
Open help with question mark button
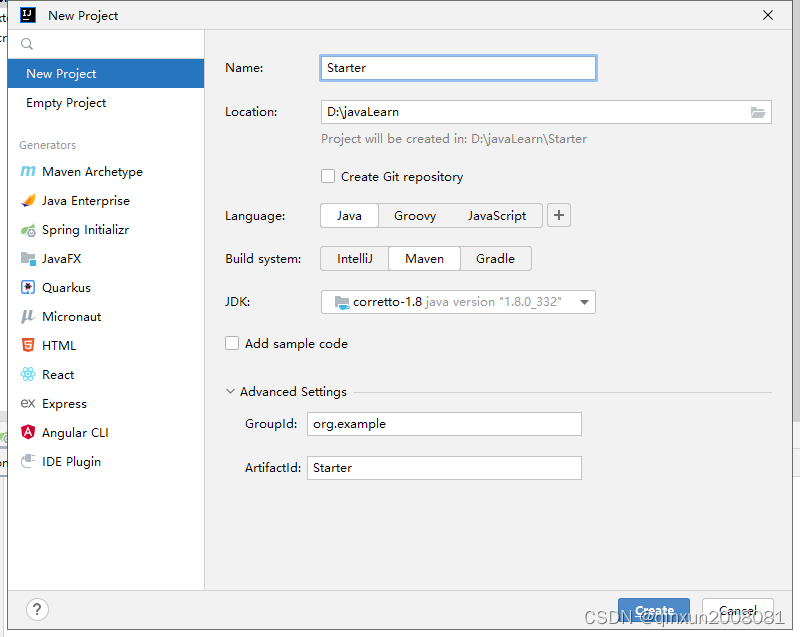(37, 609)
